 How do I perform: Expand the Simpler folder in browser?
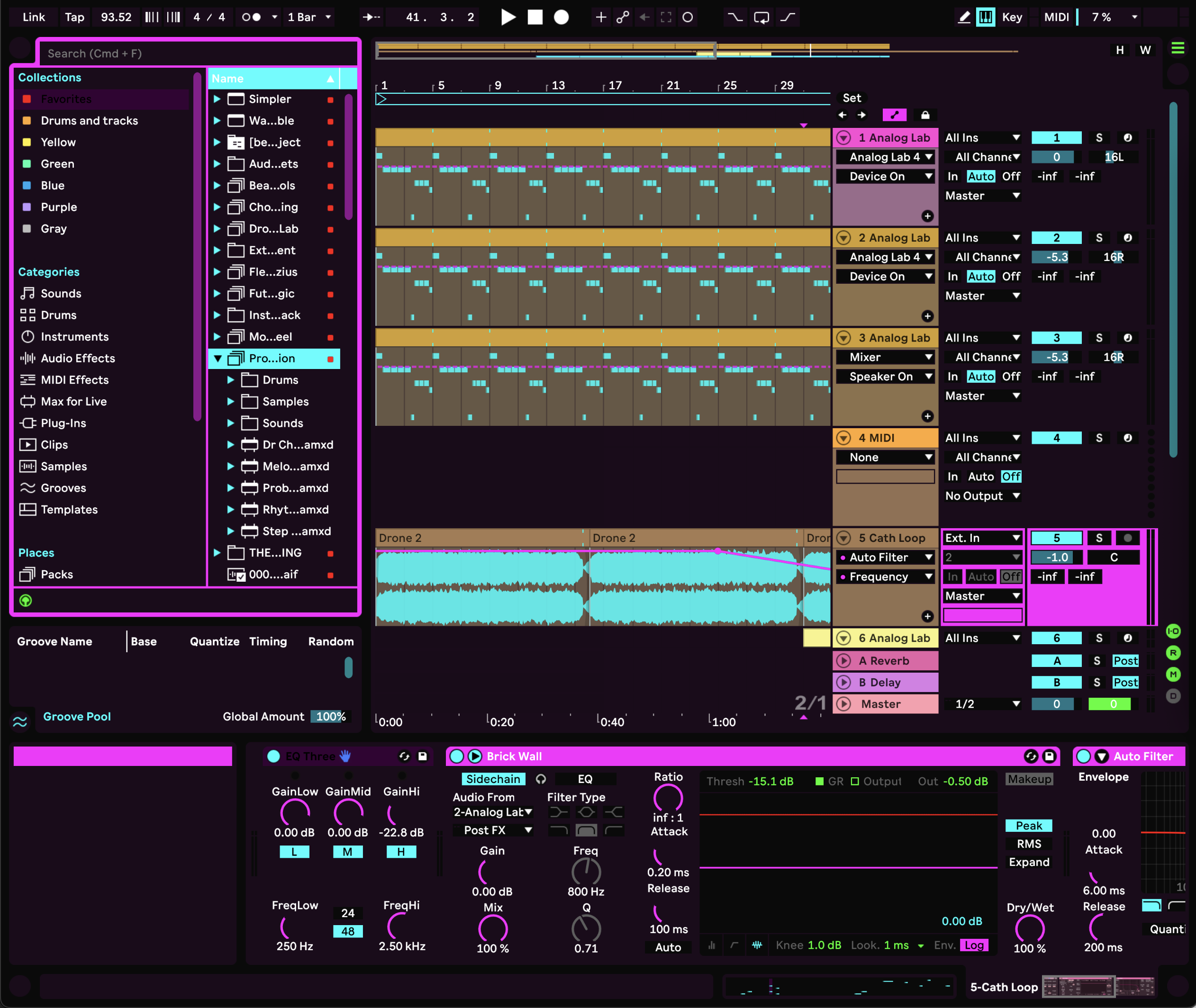pos(217,99)
